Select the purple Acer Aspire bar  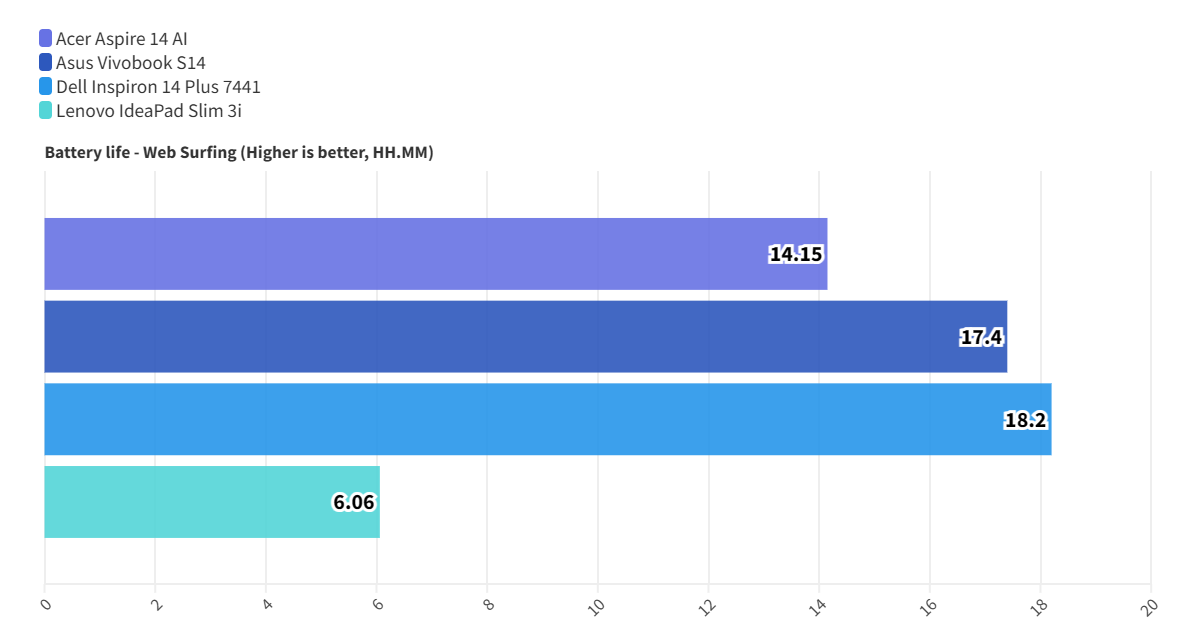coord(400,254)
